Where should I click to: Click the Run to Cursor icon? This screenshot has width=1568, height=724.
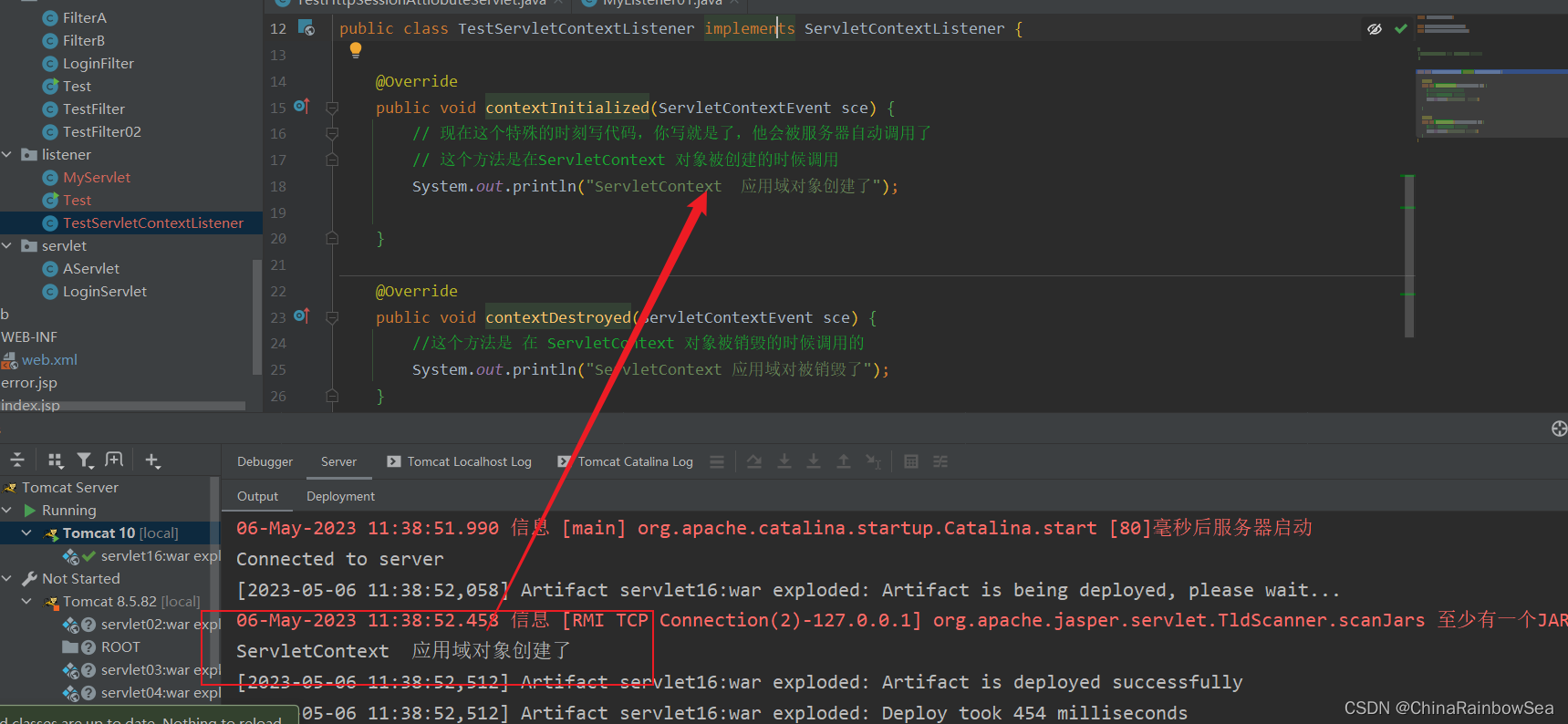874,461
